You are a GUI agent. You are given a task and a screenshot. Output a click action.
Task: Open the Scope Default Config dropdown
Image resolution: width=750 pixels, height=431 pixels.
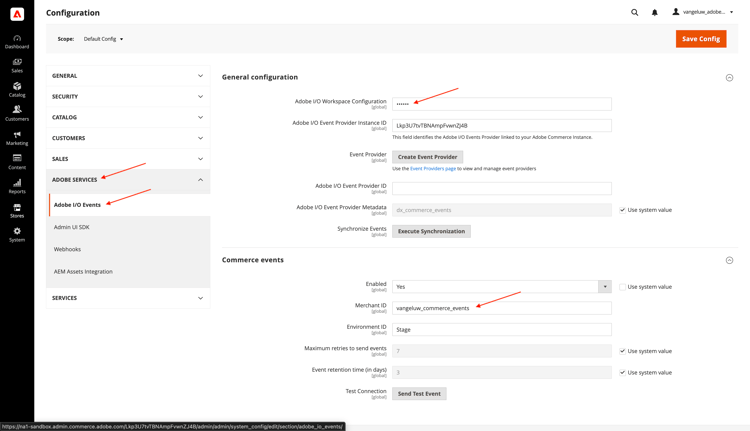(103, 39)
